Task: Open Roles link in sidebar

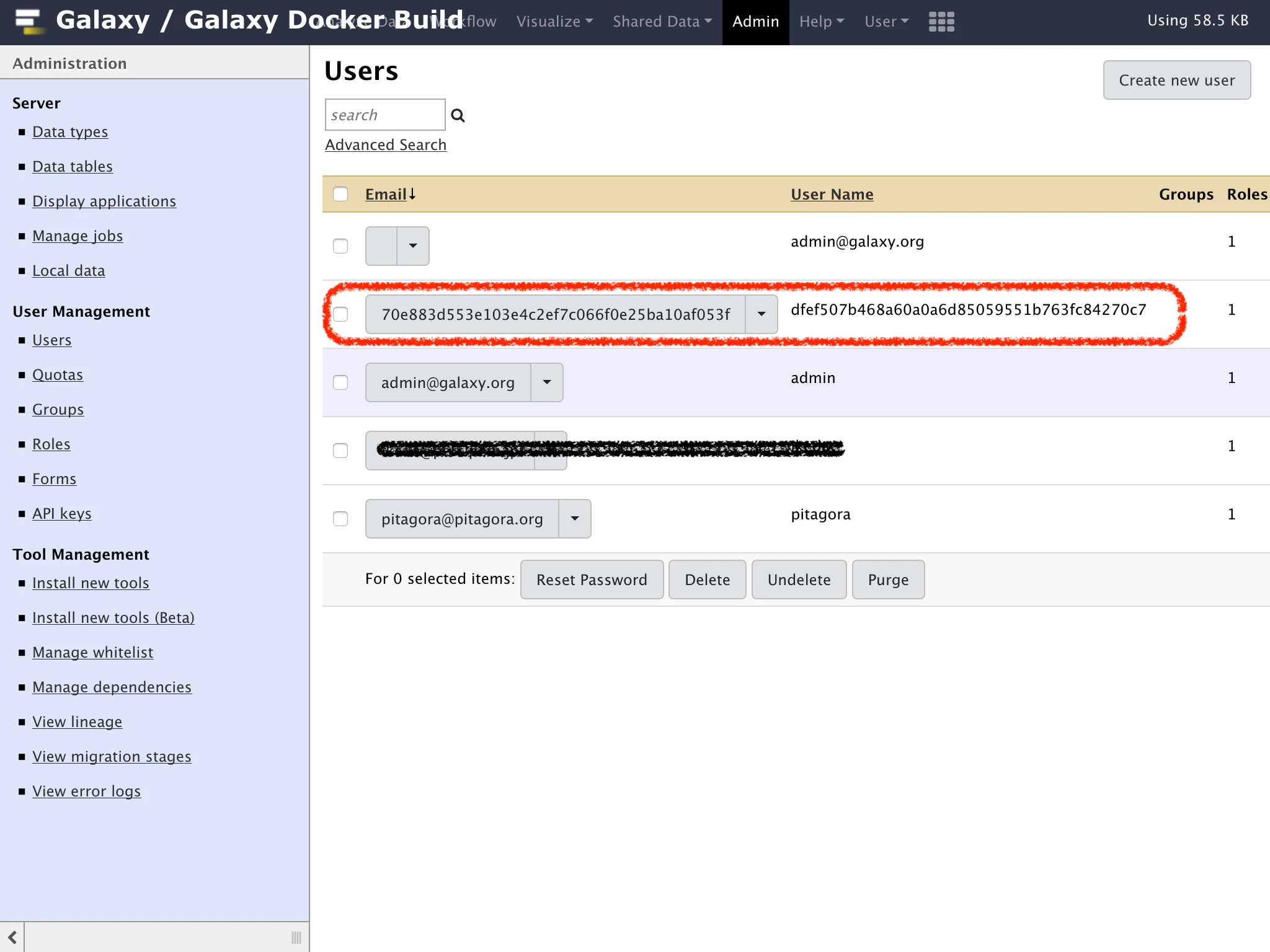Action: (x=51, y=444)
